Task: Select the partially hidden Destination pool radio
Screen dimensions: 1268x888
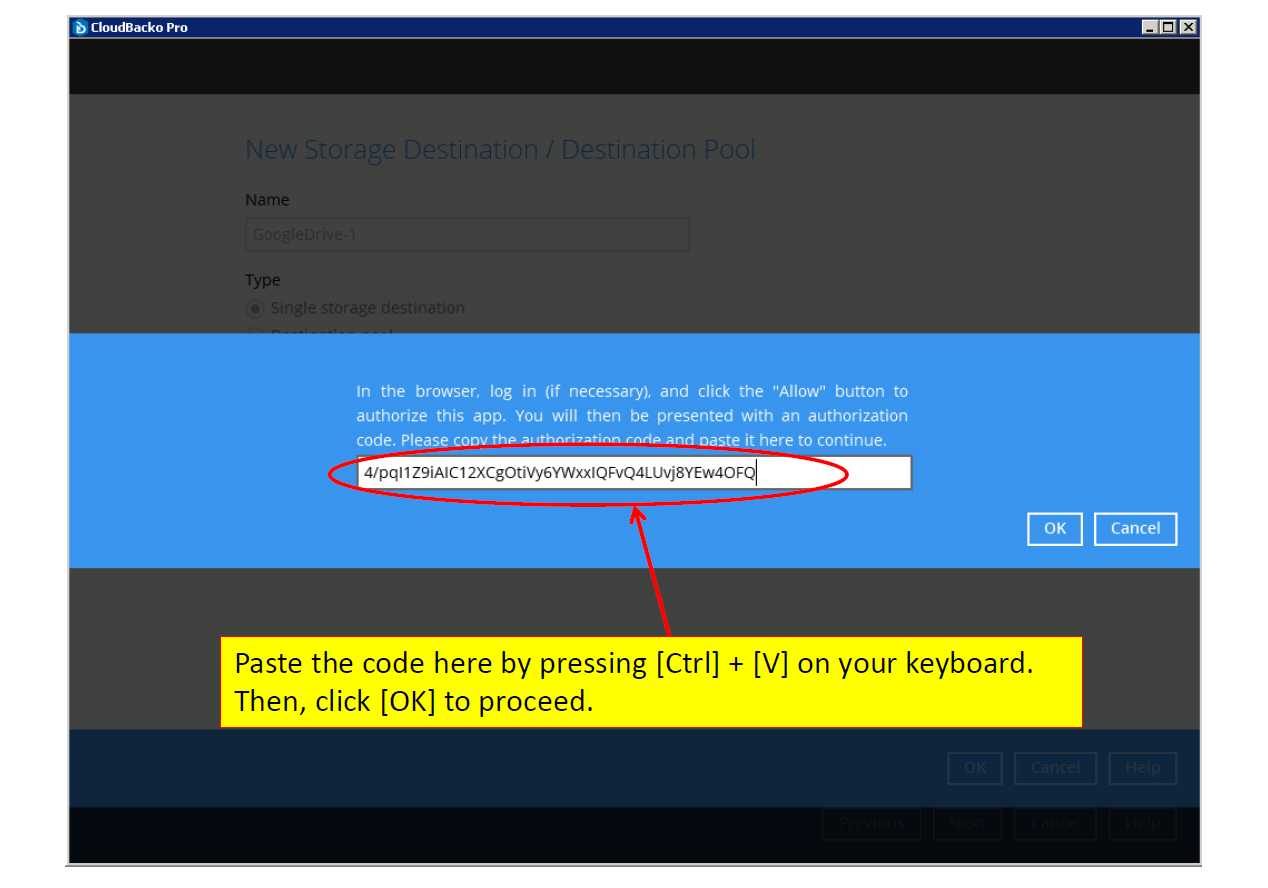Action: tap(255, 331)
